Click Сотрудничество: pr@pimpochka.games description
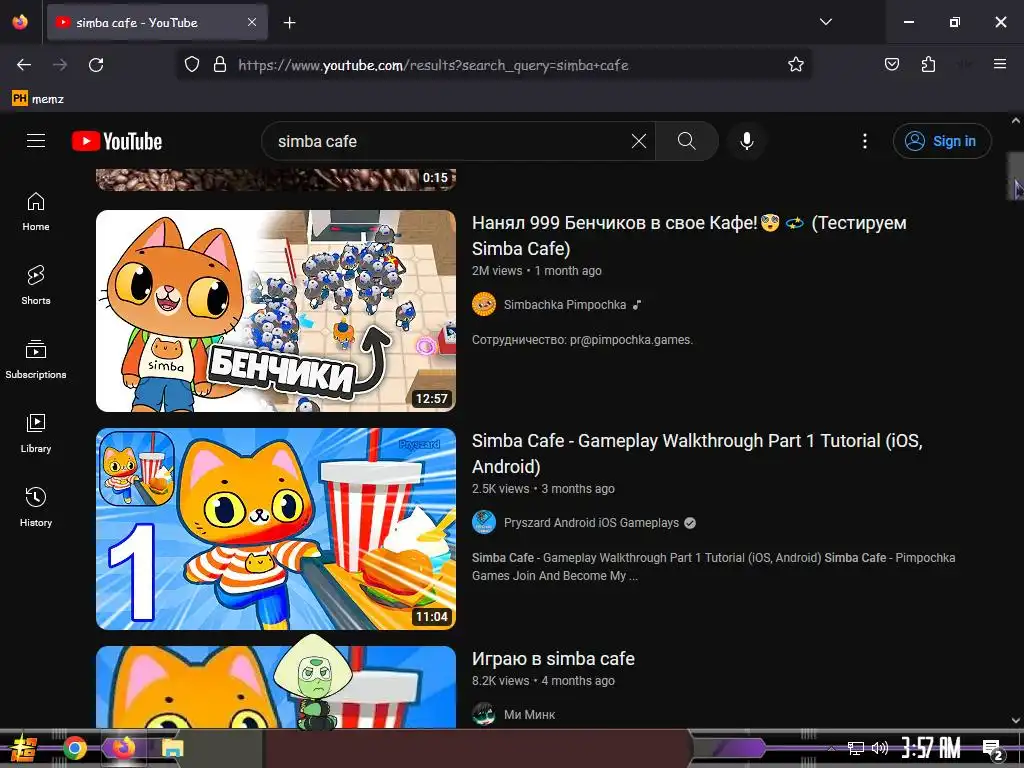This screenshot has width=1024, height=768. 583,340
